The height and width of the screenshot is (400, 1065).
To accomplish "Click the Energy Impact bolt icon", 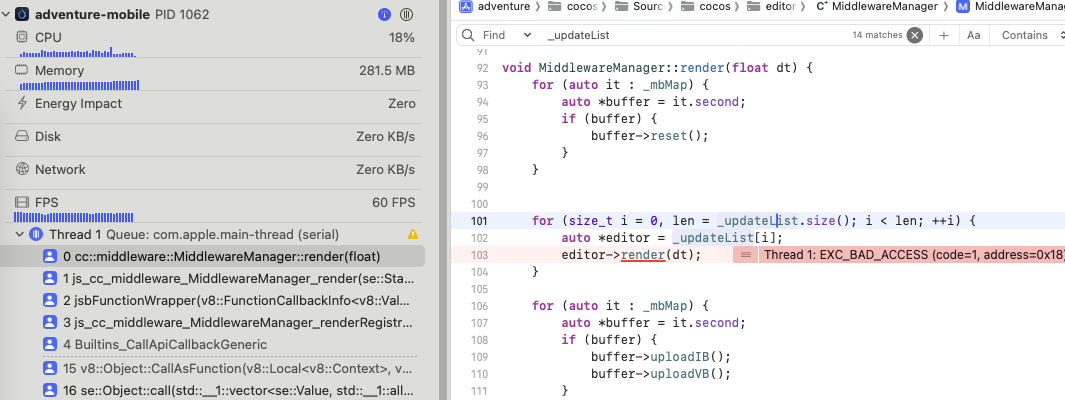I will (x=22, y=103).
